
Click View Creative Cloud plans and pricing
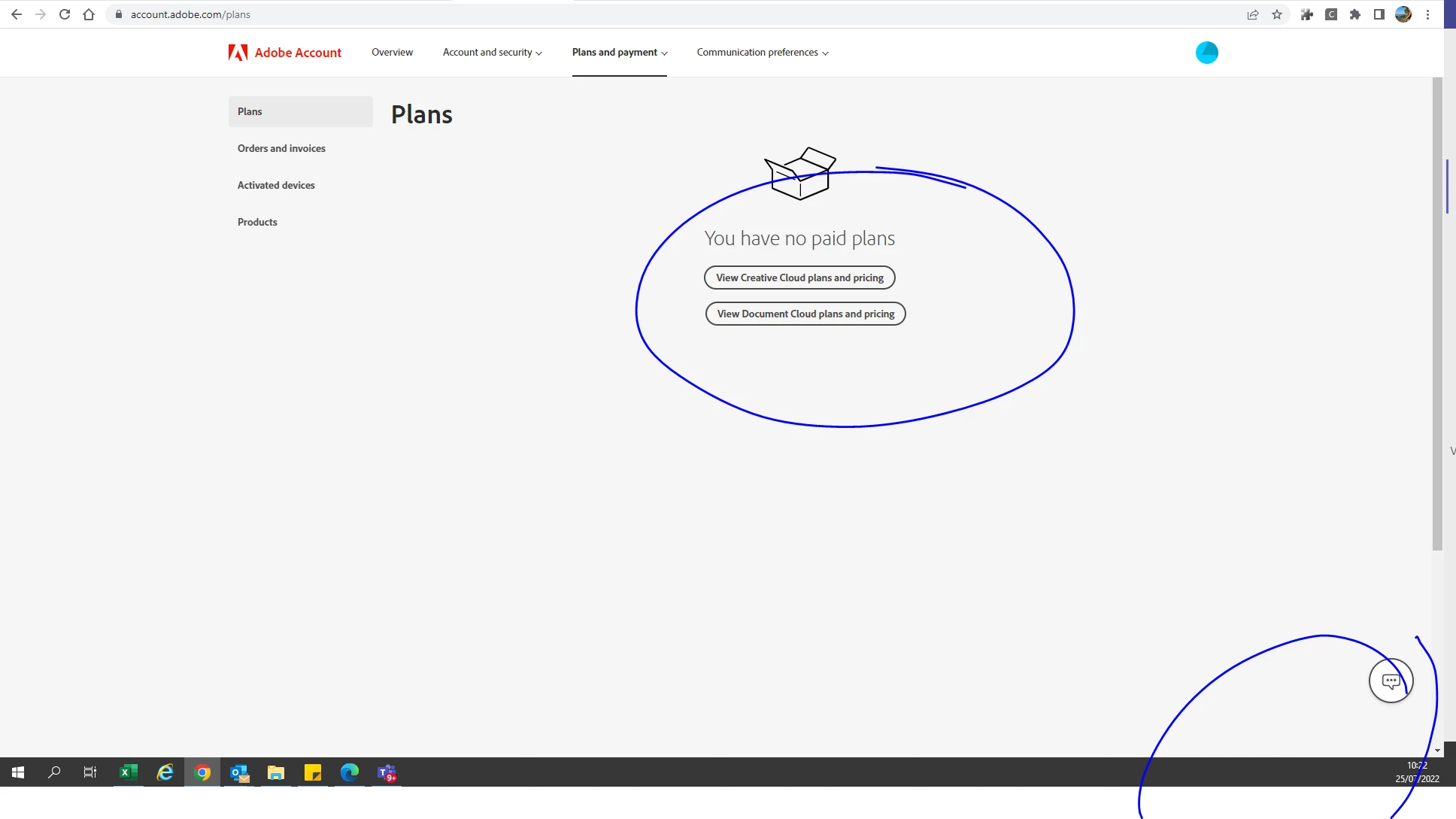click(799, 278)
